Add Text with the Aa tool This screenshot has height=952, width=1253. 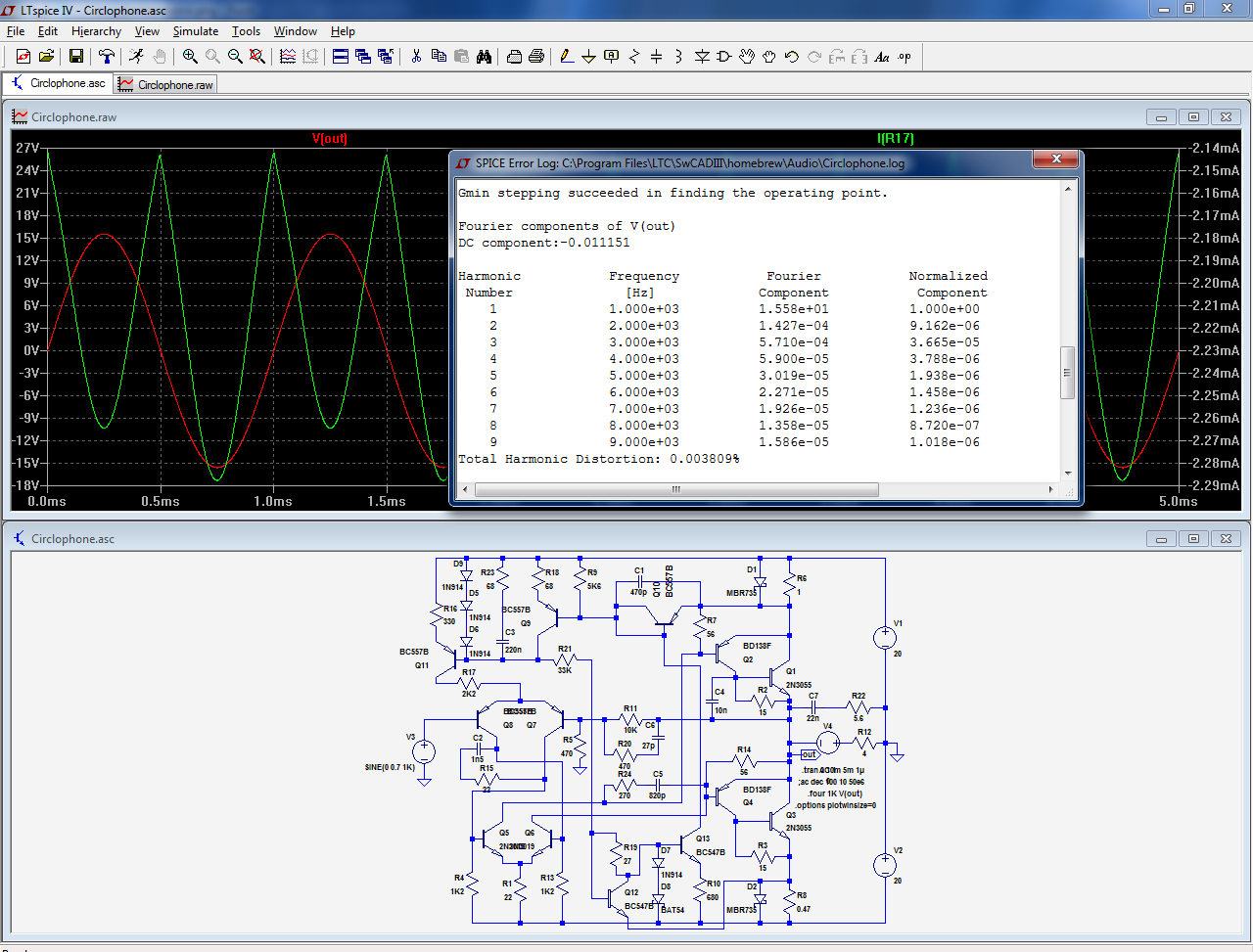click(x=882, y=57)
